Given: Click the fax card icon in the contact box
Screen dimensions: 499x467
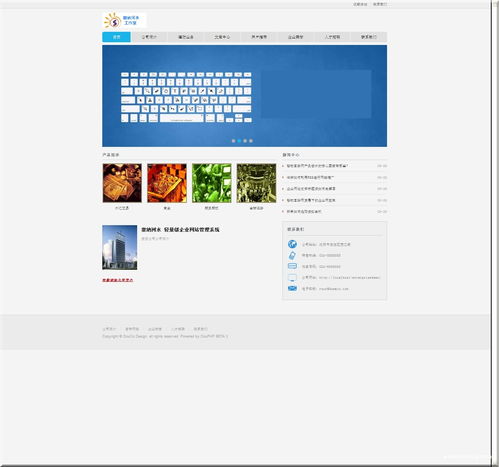Looking at the screenshot, I should point(292,266).
